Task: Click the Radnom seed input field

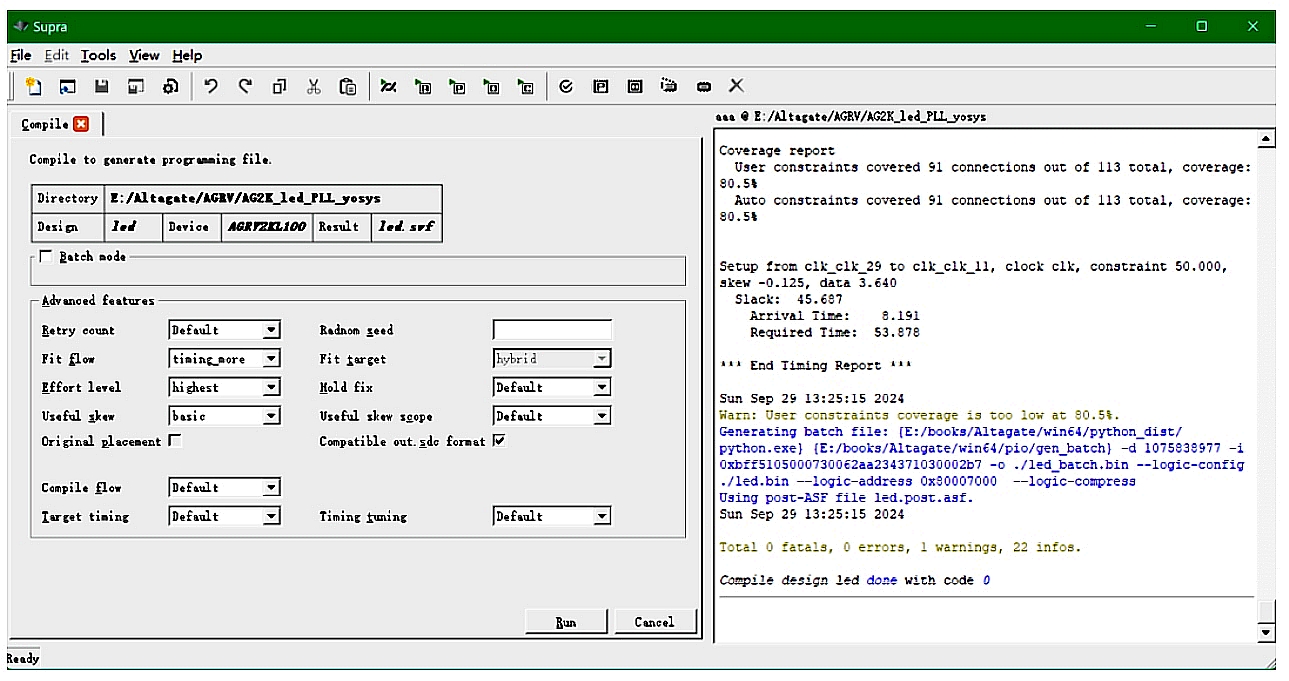Action: 552,330
